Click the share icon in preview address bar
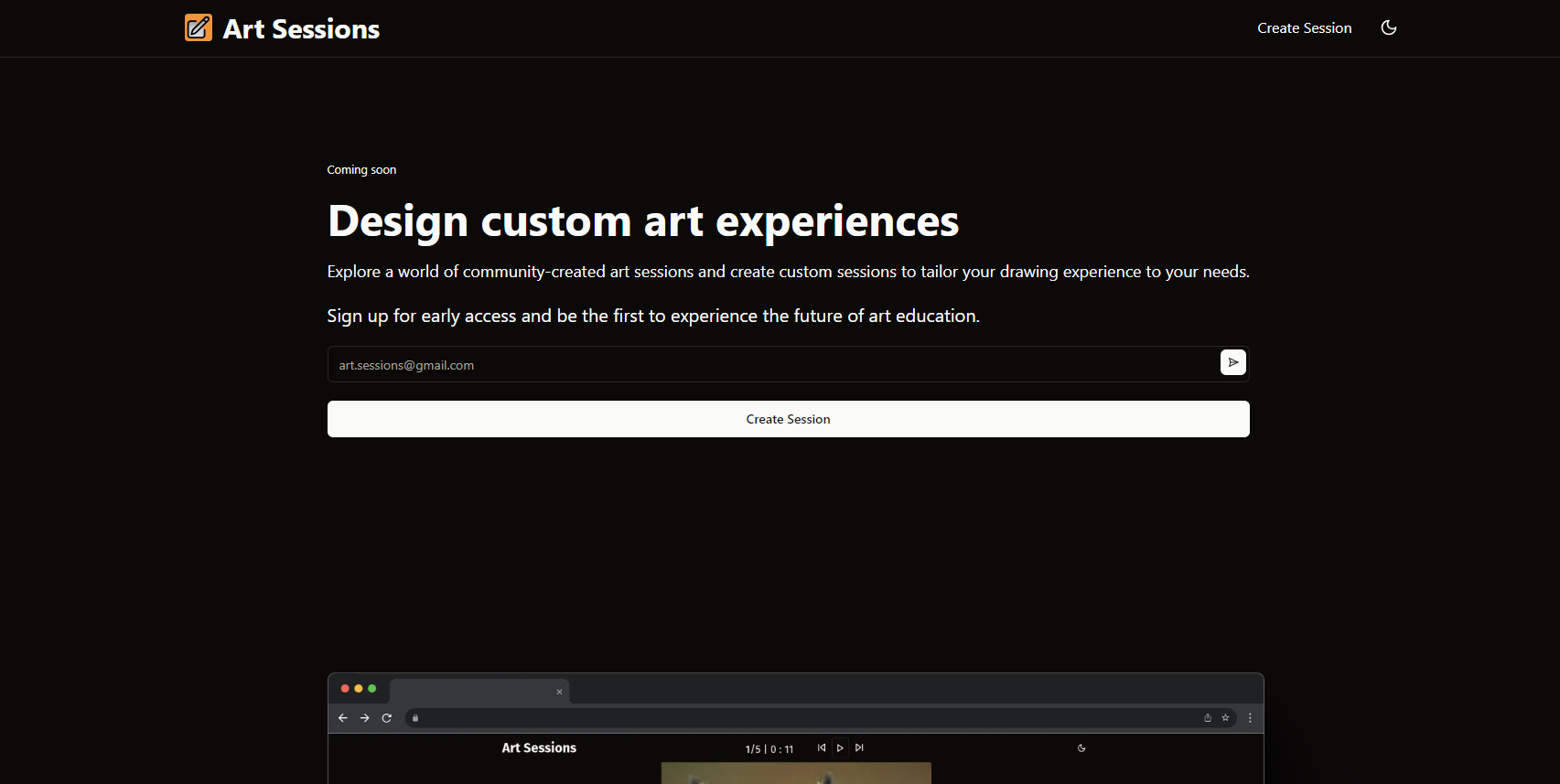 (1208, 718)
